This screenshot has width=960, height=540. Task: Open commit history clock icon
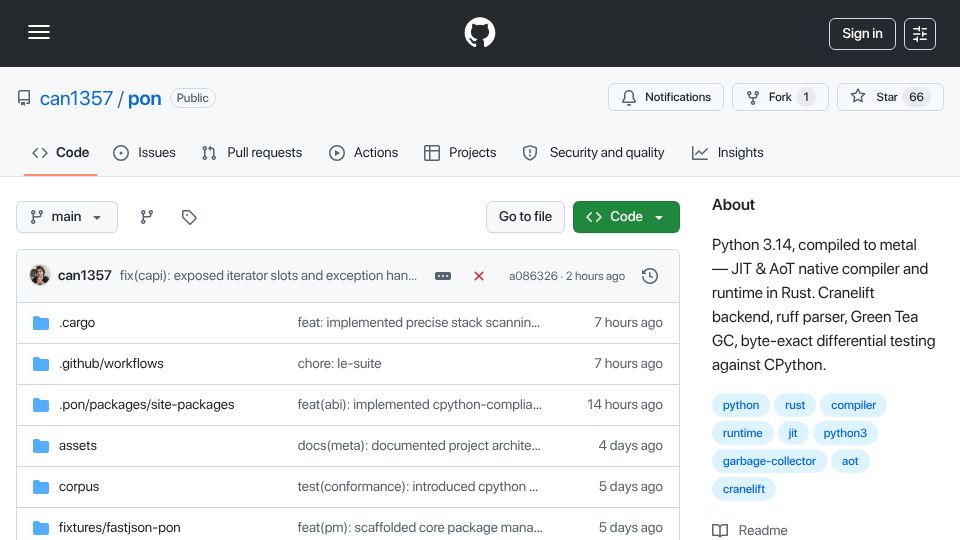point(650,276)
